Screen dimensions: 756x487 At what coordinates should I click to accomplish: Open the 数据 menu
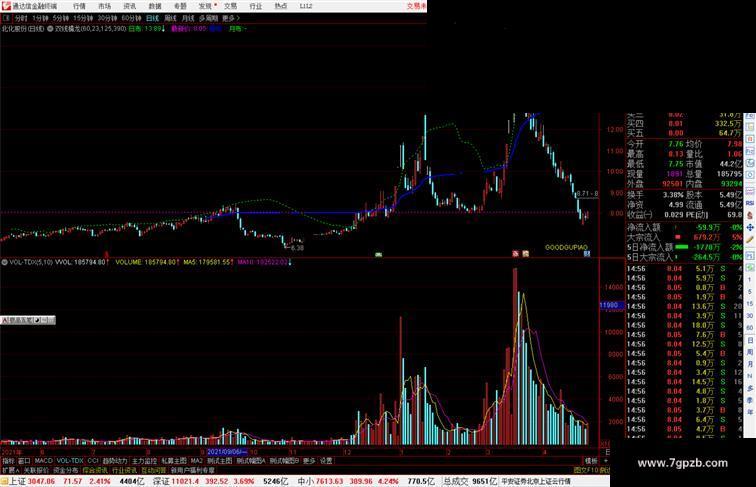pos(155,6)
